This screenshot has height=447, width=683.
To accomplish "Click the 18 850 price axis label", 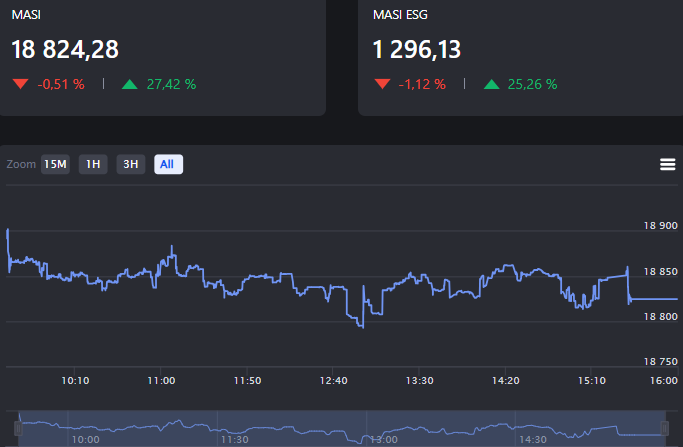I will click(661, 272).
